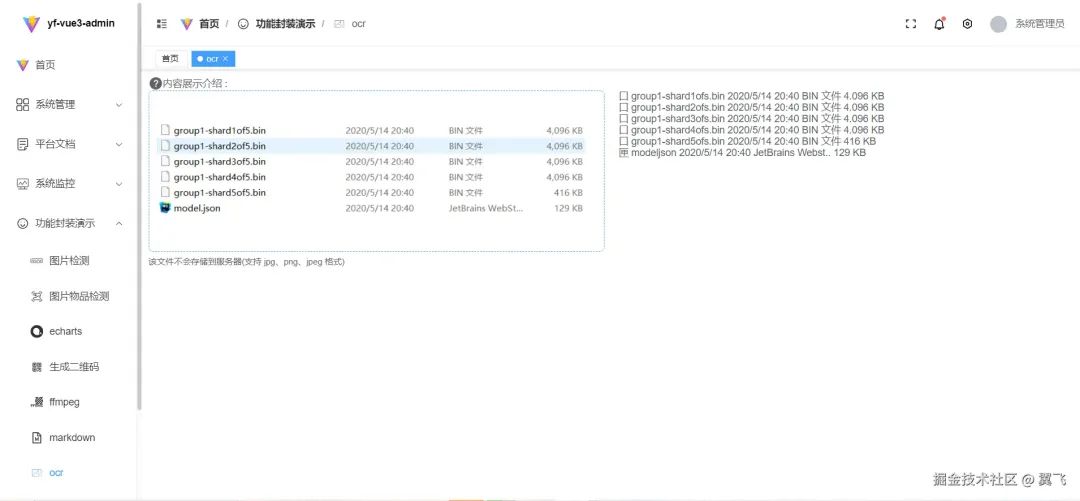Screen dimensions: 1080x501
Task: Click the sidebar vertical scrollbar
Action: coord(139,207)
